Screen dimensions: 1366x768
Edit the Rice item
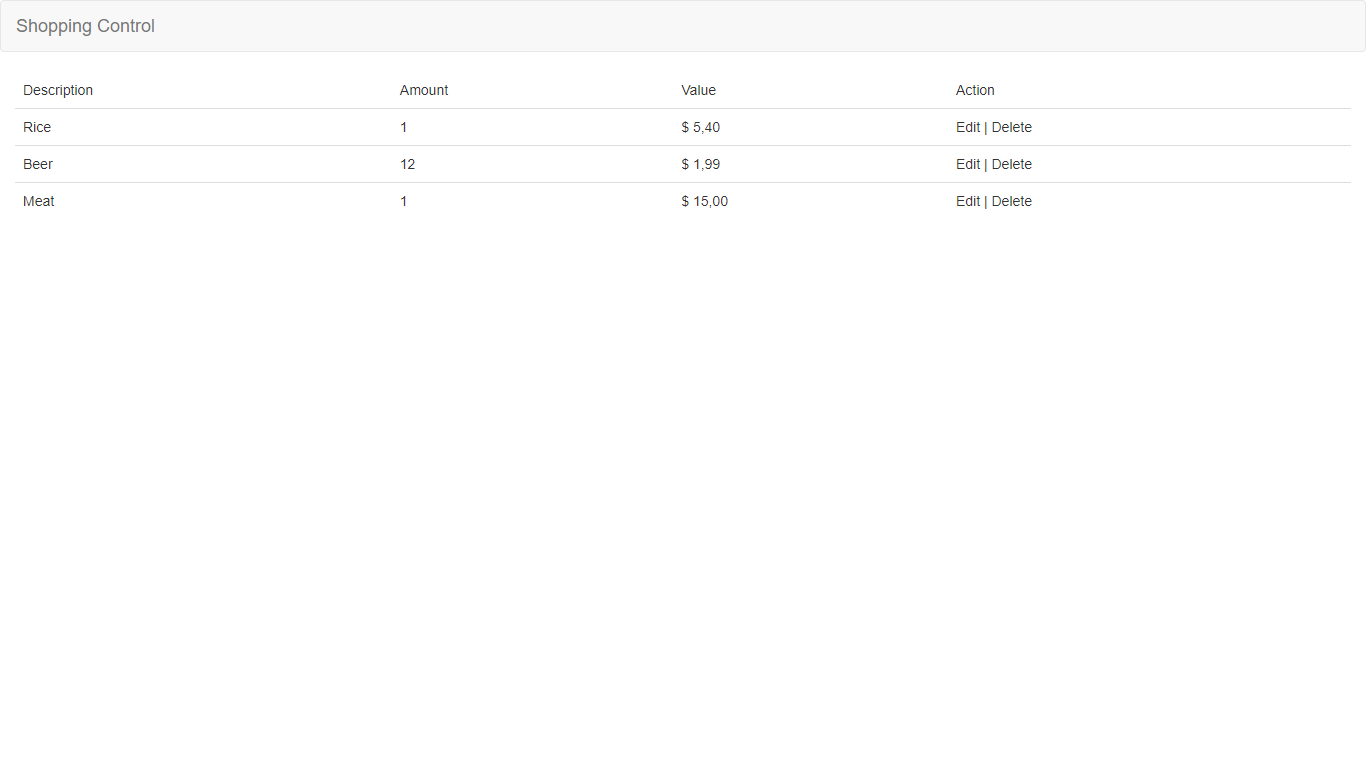(x=968, y=127)
